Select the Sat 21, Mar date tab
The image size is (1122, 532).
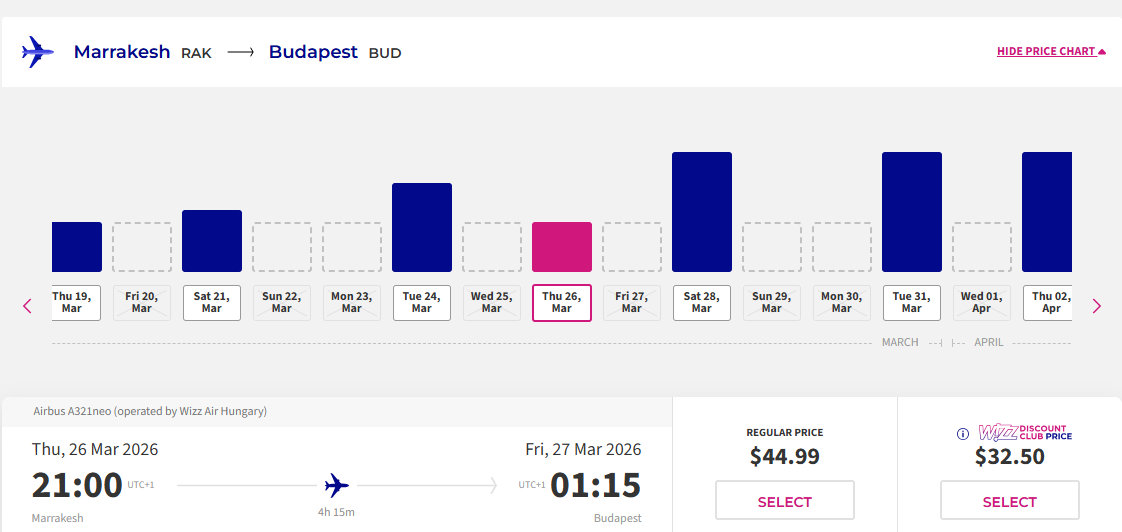pyautogui.click(x=212, y=303)
